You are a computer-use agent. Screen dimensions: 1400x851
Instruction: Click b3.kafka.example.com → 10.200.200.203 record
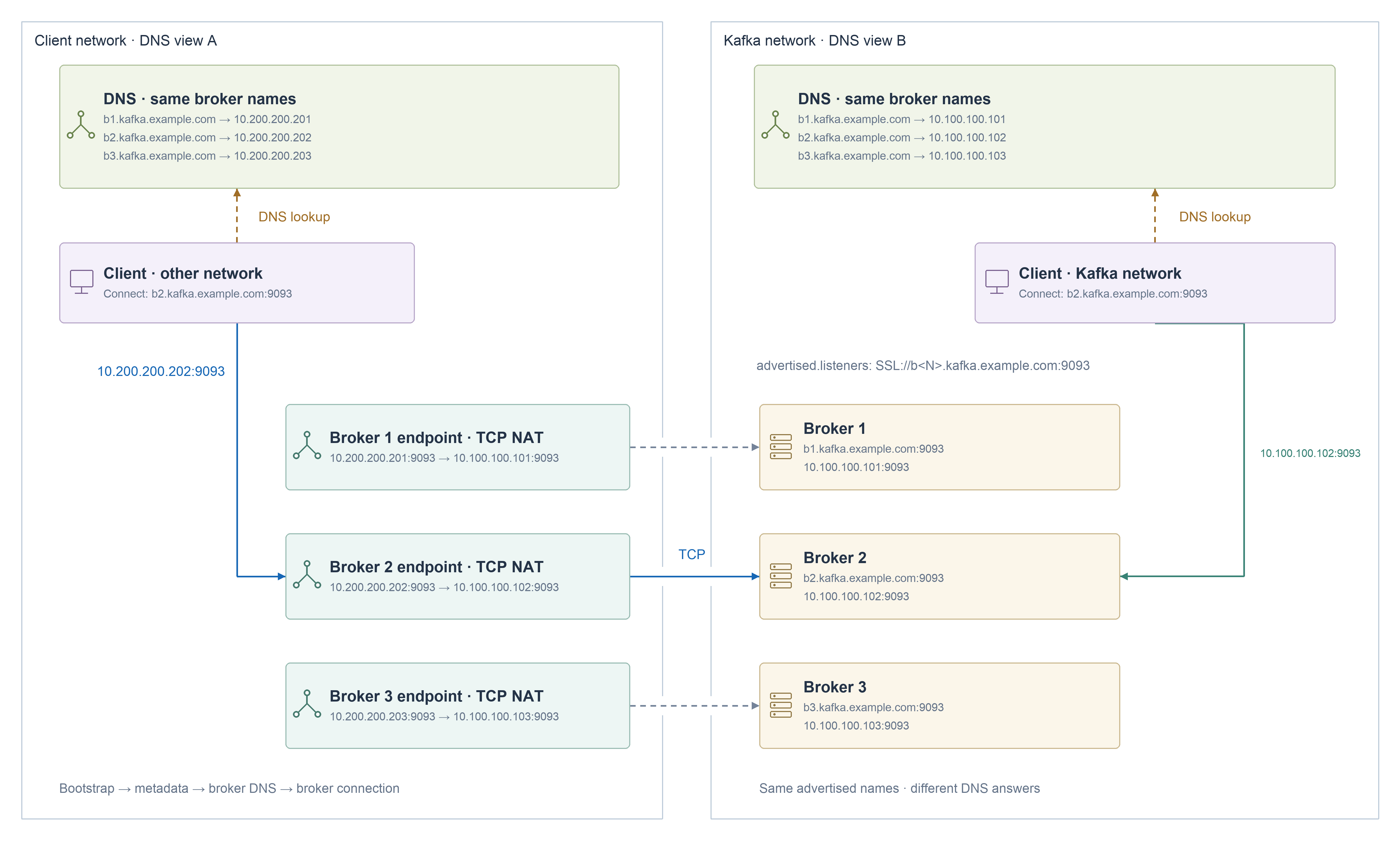tap(207, 156)
